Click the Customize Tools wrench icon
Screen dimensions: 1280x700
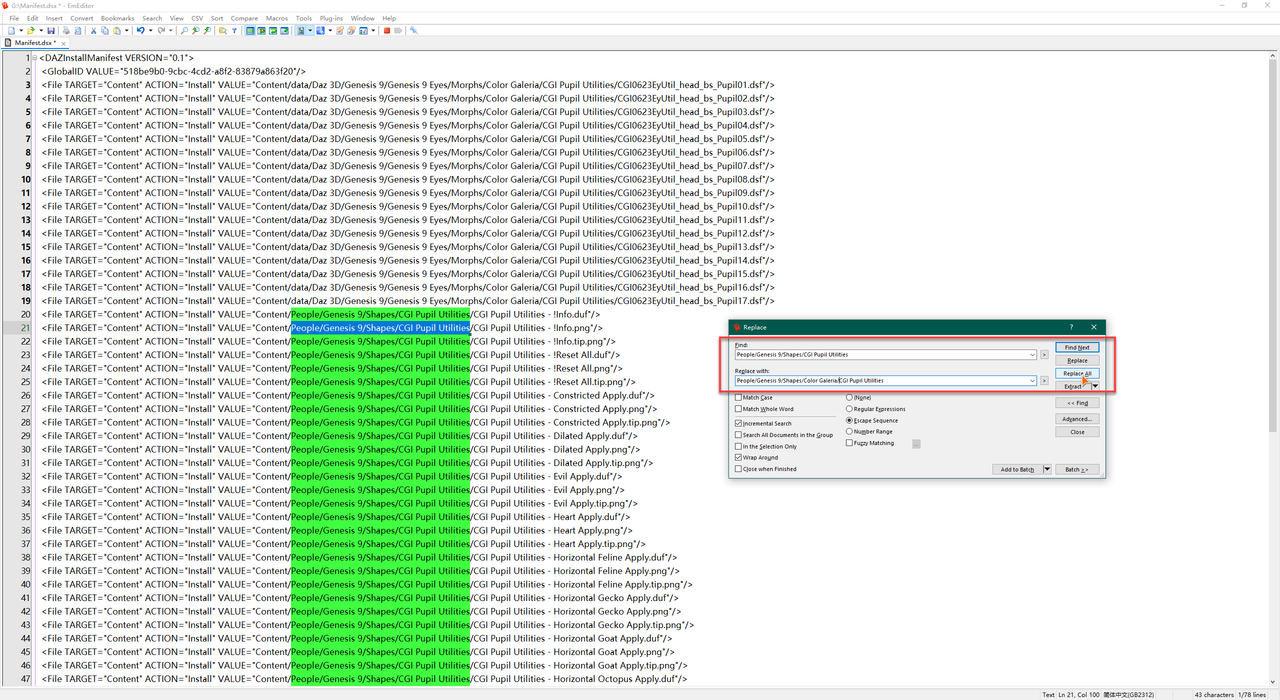click(x=414, y=31)
